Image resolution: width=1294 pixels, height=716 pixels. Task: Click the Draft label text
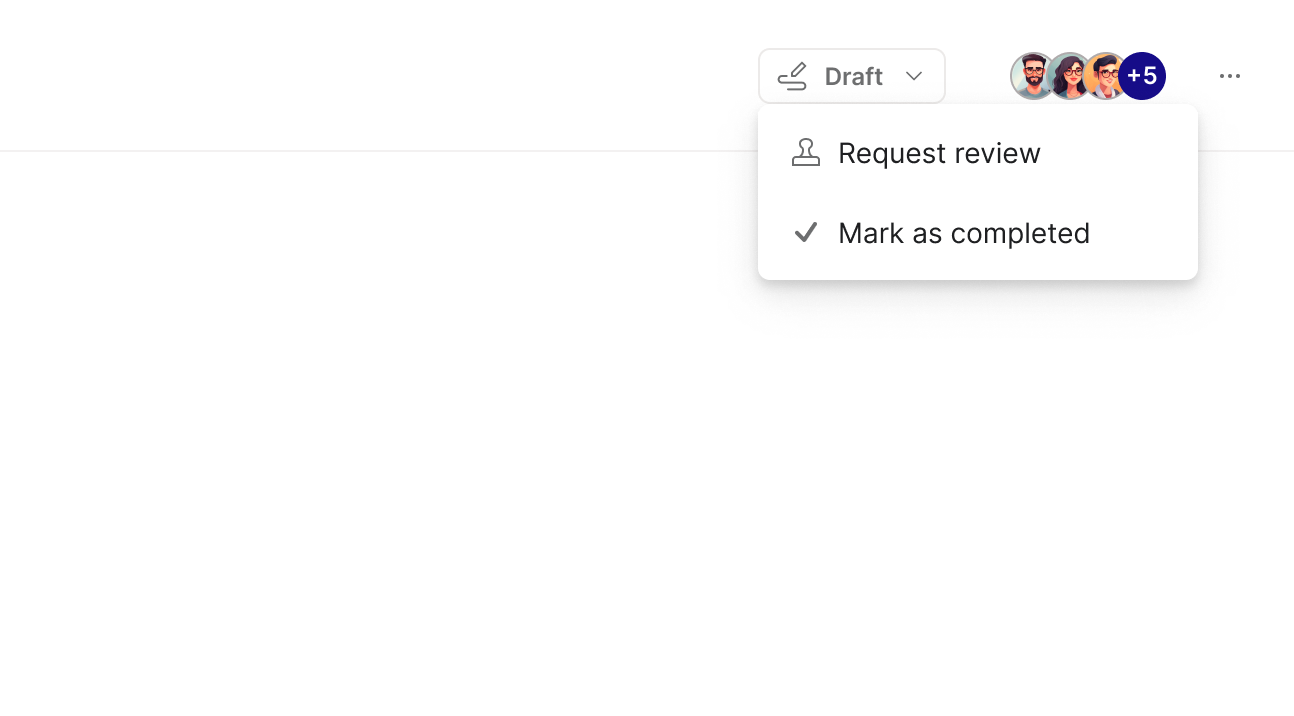tap(853, 76)
